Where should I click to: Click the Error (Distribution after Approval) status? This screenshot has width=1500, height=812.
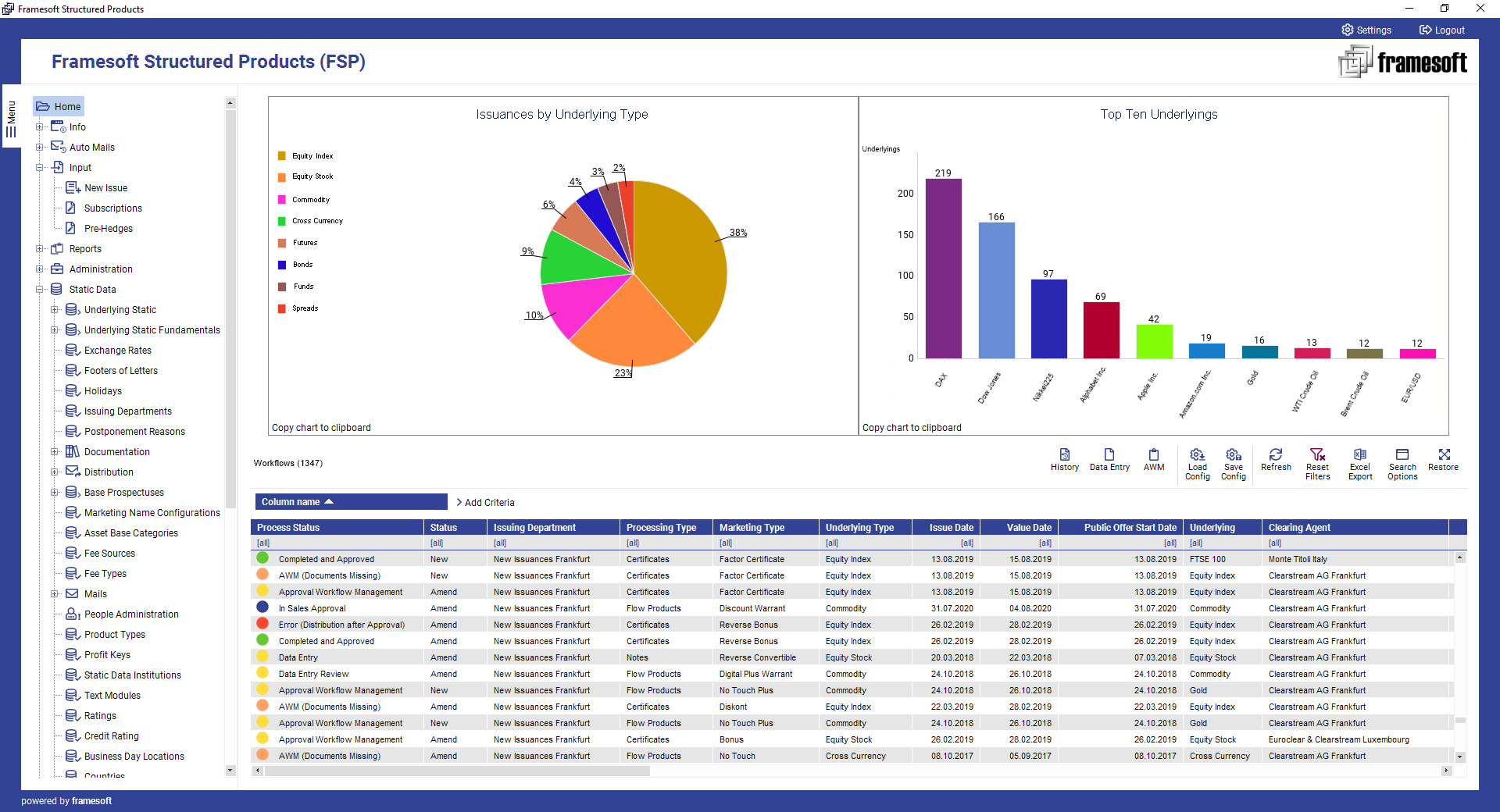341,625
